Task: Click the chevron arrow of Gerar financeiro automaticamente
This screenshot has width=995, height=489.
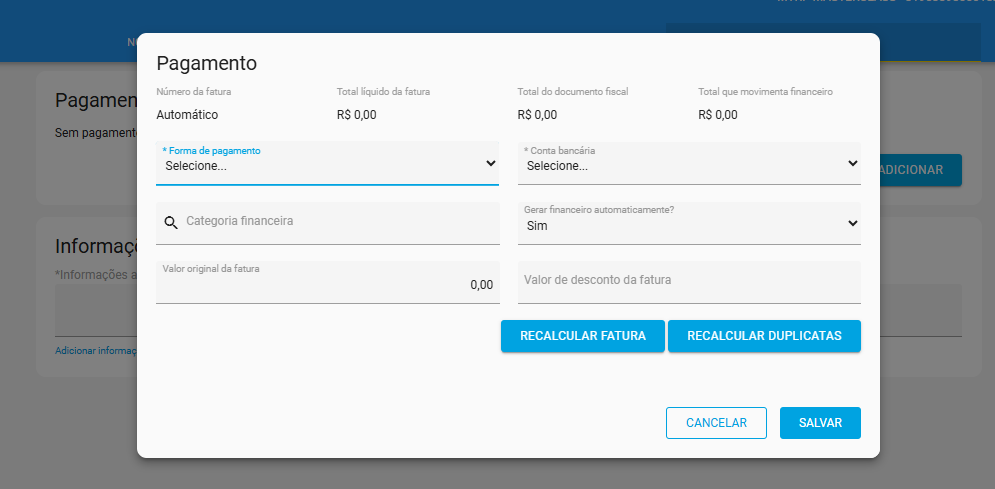Action: 853,223
